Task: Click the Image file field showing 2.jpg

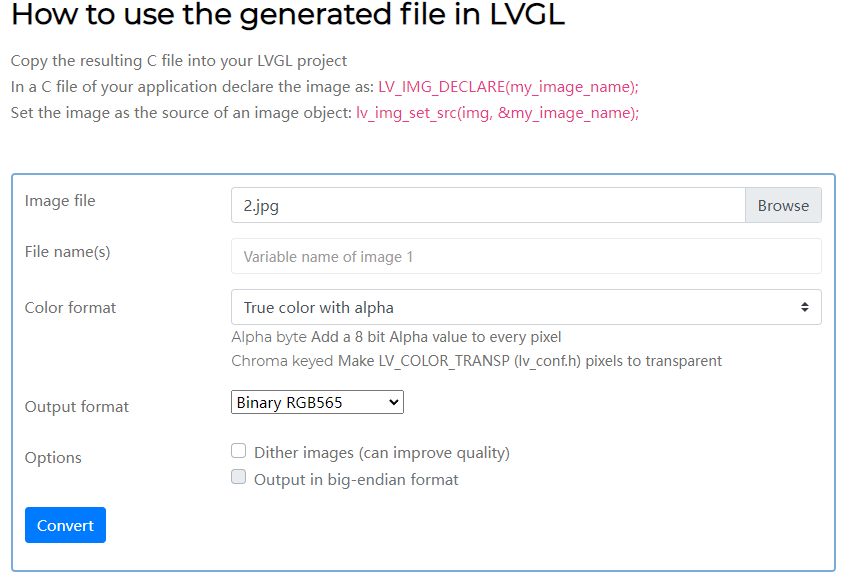Action: pos(486,204)
